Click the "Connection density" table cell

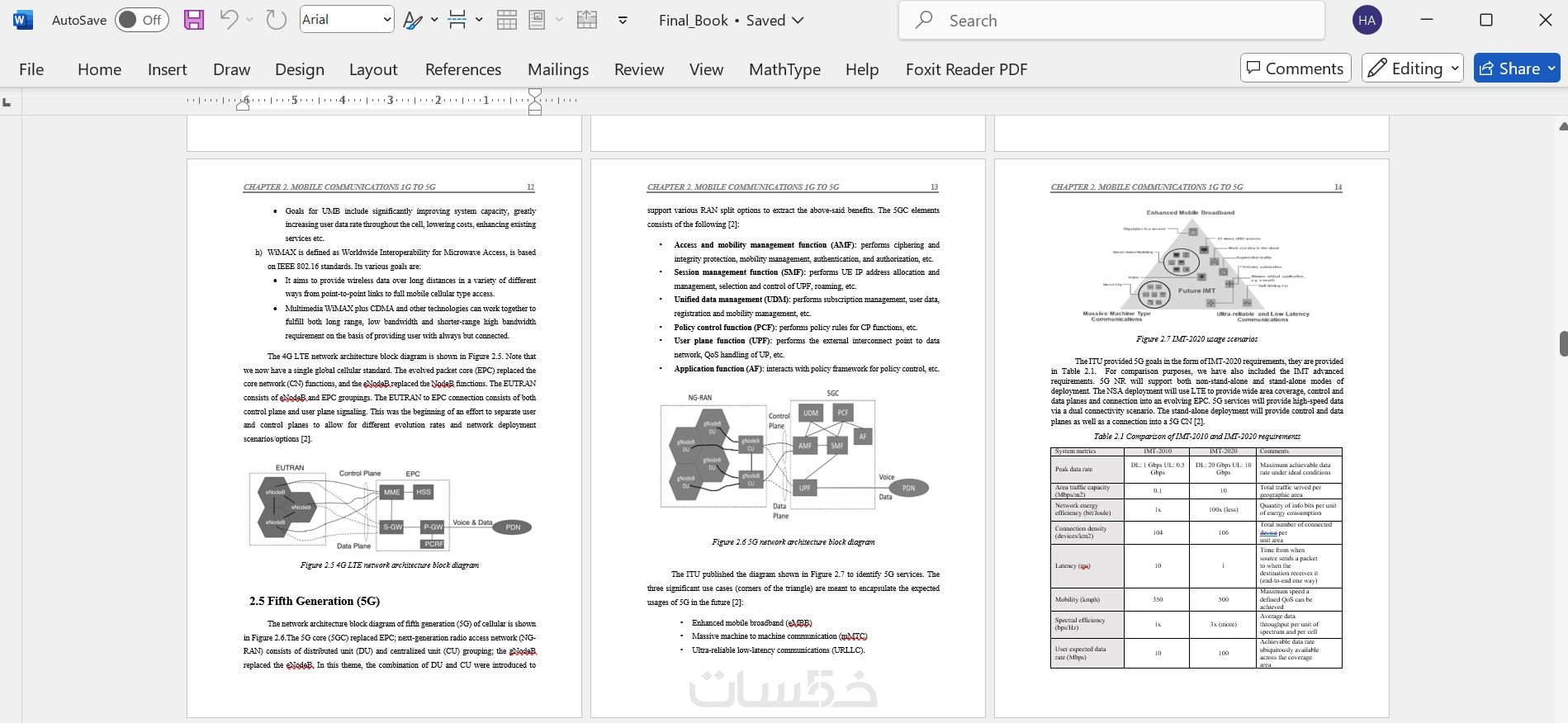(x=1087, y=532)
